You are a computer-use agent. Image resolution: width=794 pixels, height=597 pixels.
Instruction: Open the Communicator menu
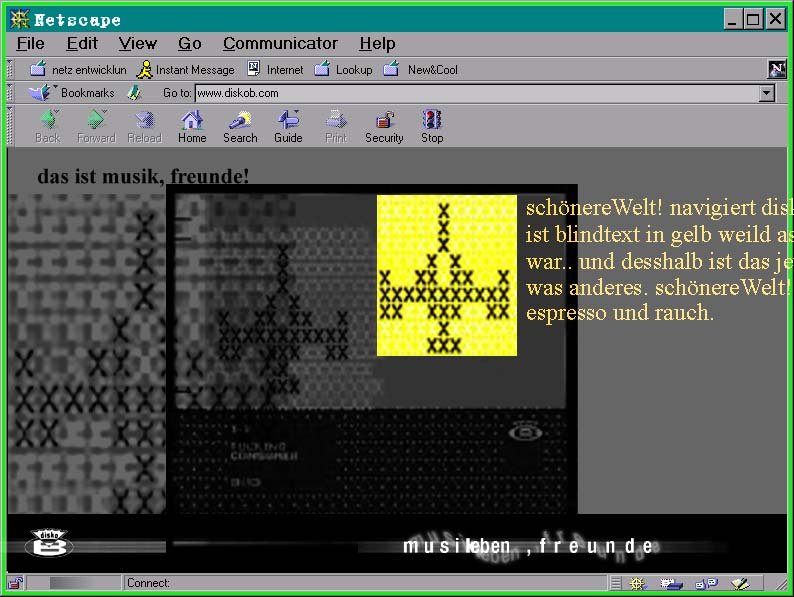tap(280, 43)
